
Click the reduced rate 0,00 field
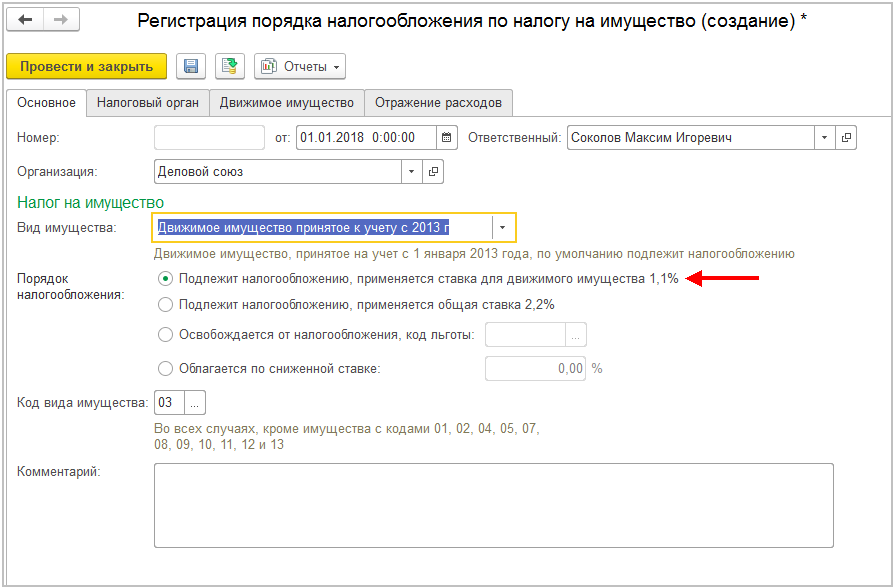(x=535, y=369)
